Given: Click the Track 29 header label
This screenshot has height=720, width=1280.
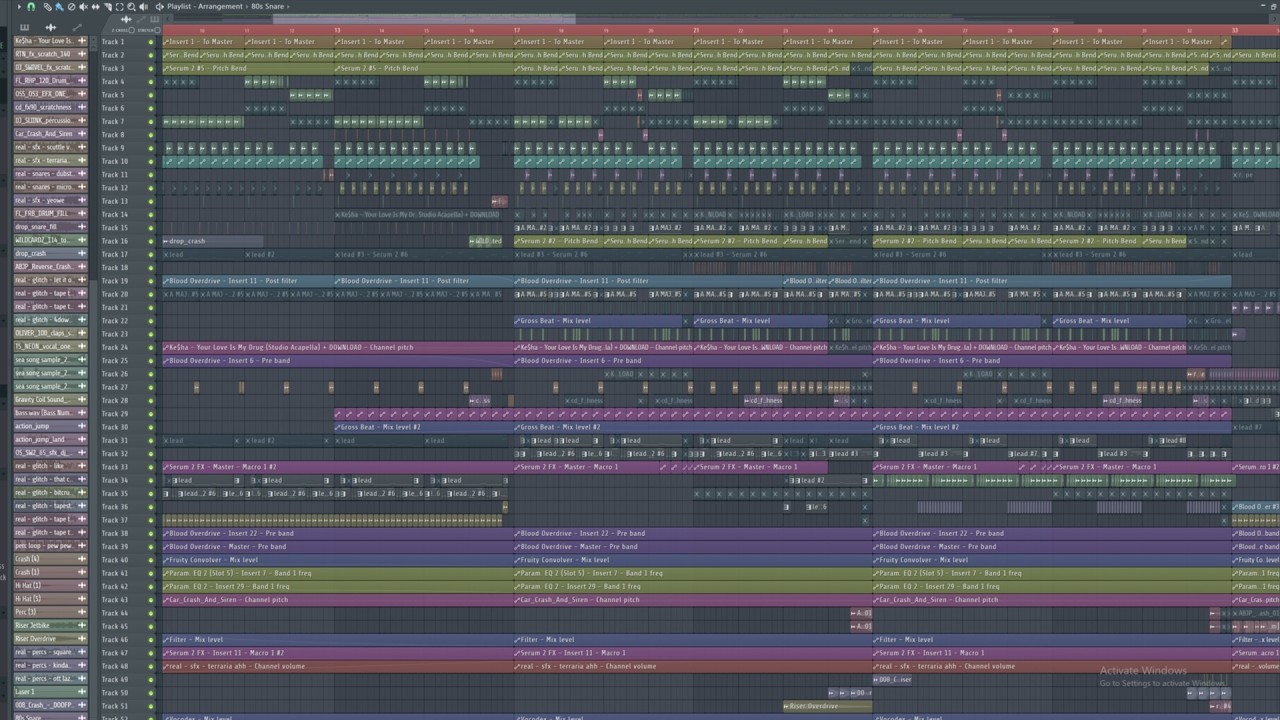Looking at the screenshot, I should pyautogui.click(x=115, y=413).
